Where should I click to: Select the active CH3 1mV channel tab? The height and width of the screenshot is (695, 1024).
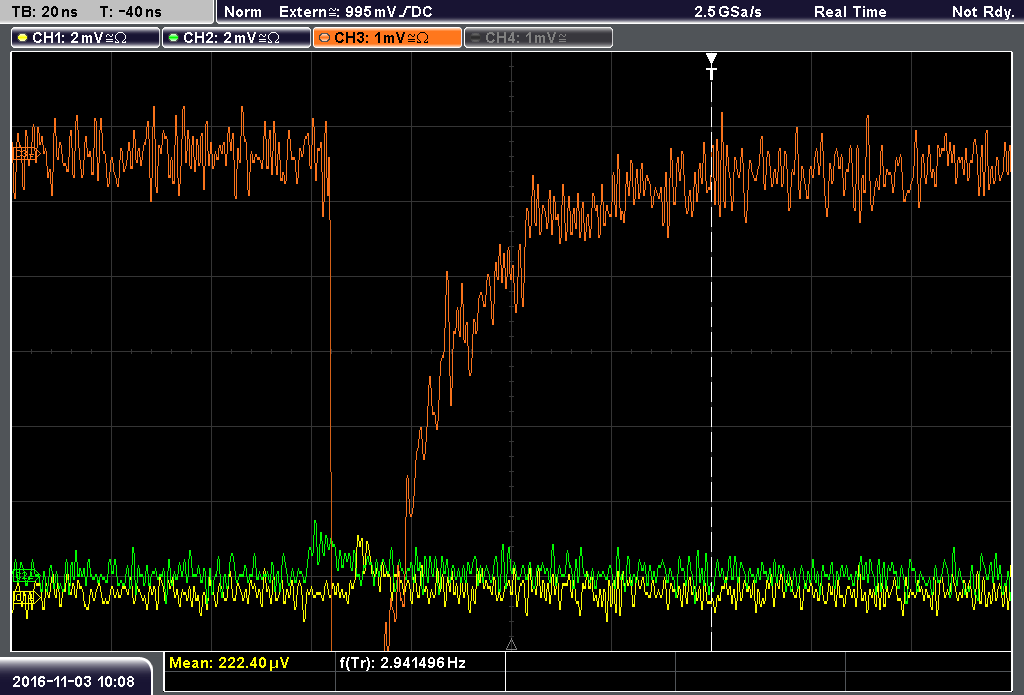(387, 38)
